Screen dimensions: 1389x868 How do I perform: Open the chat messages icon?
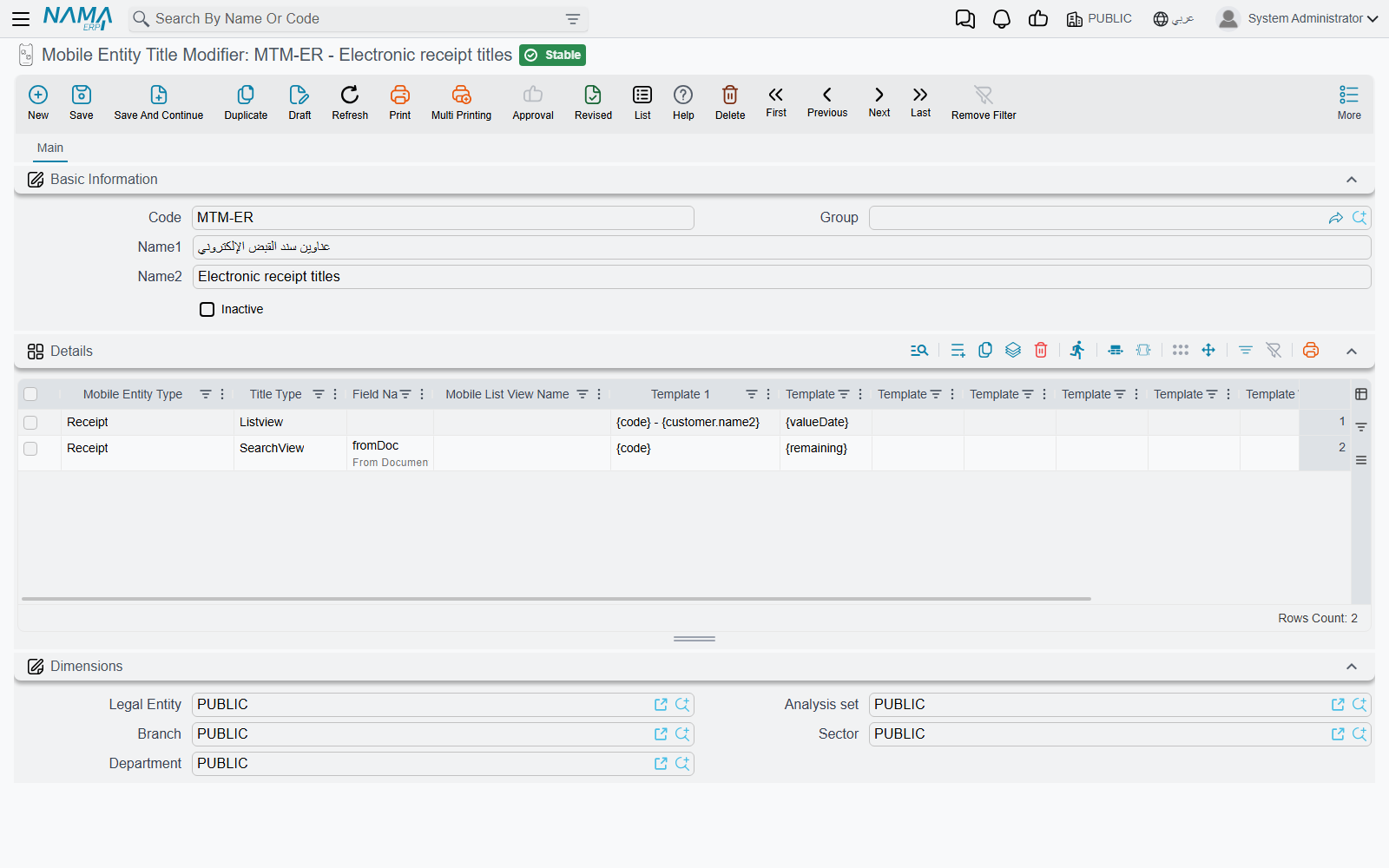965,19
